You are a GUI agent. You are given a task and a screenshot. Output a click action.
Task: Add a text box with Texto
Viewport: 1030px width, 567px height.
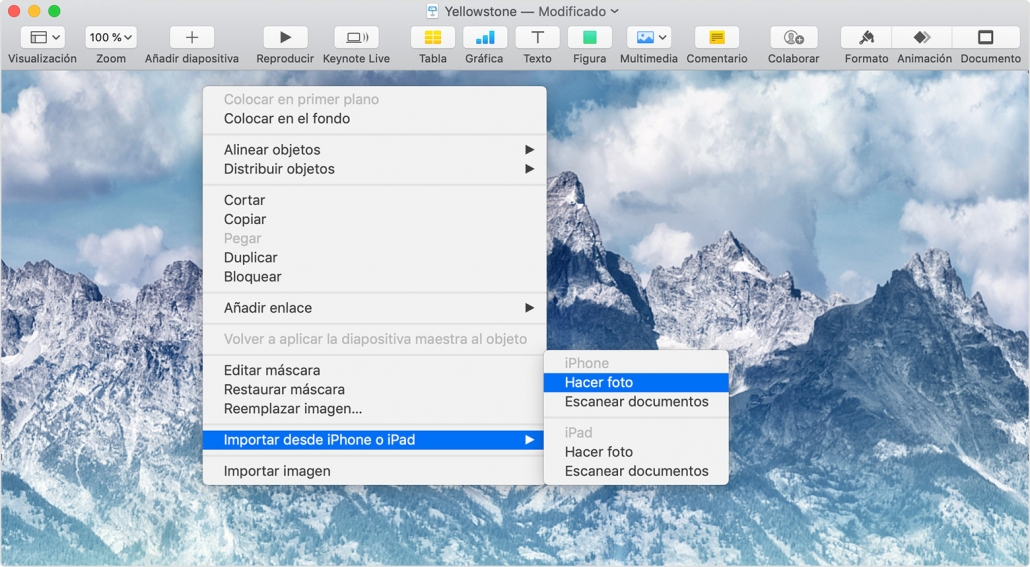(x=537, y=37)
